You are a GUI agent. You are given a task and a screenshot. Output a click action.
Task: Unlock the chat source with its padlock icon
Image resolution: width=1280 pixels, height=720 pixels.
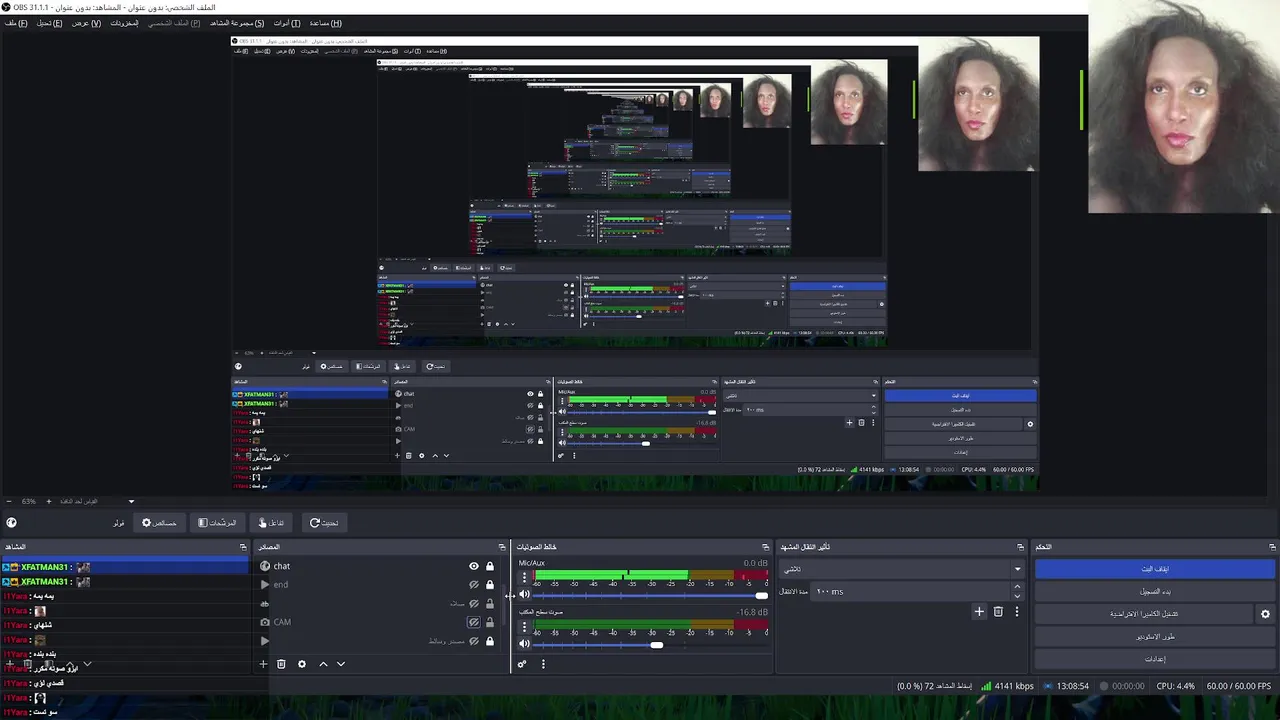490,566
